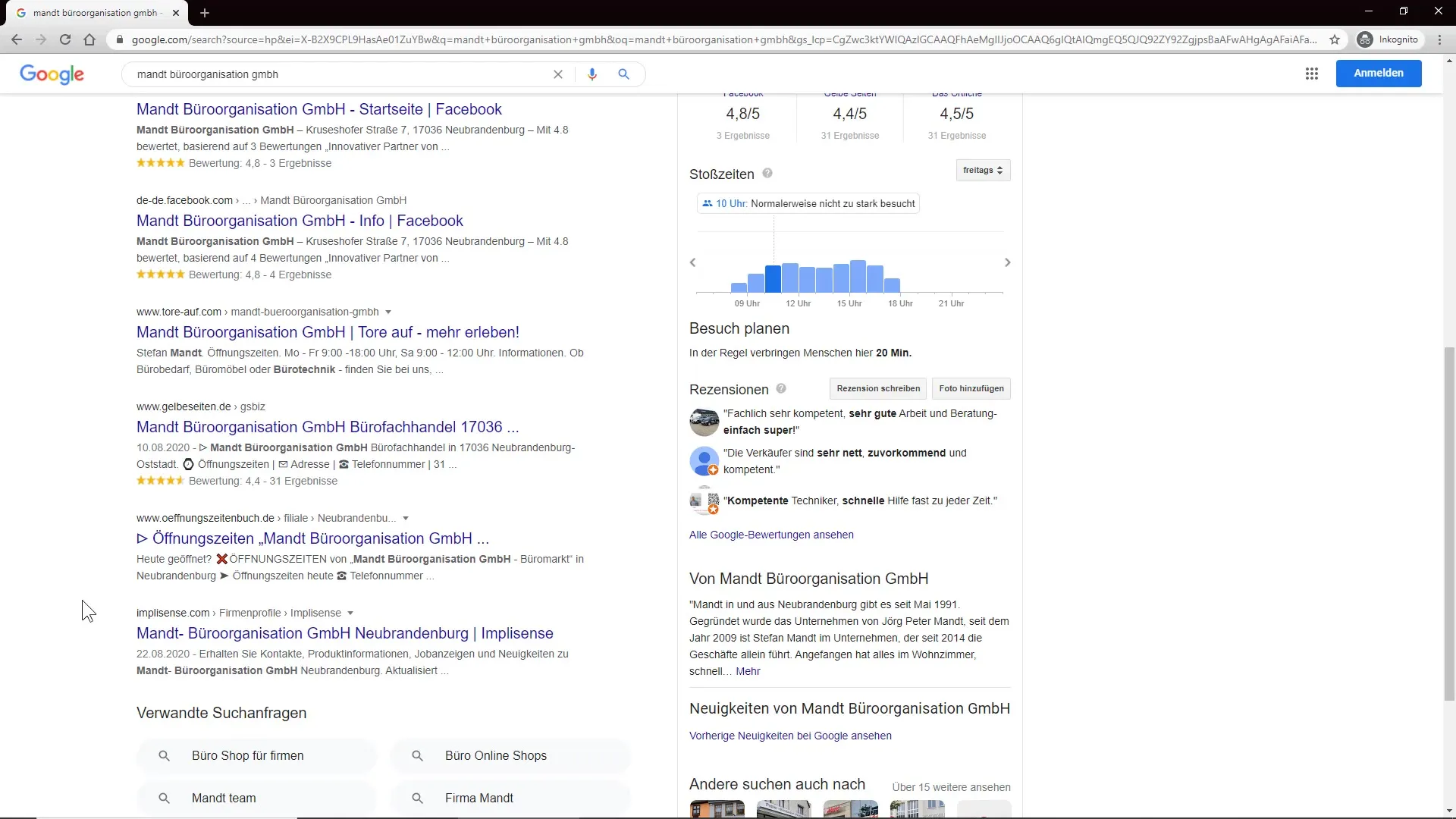Select the highlighted dark blue chart bar
Image resolution: width=1456 pixels, height=819 pixels.
(x=773, y=279)
